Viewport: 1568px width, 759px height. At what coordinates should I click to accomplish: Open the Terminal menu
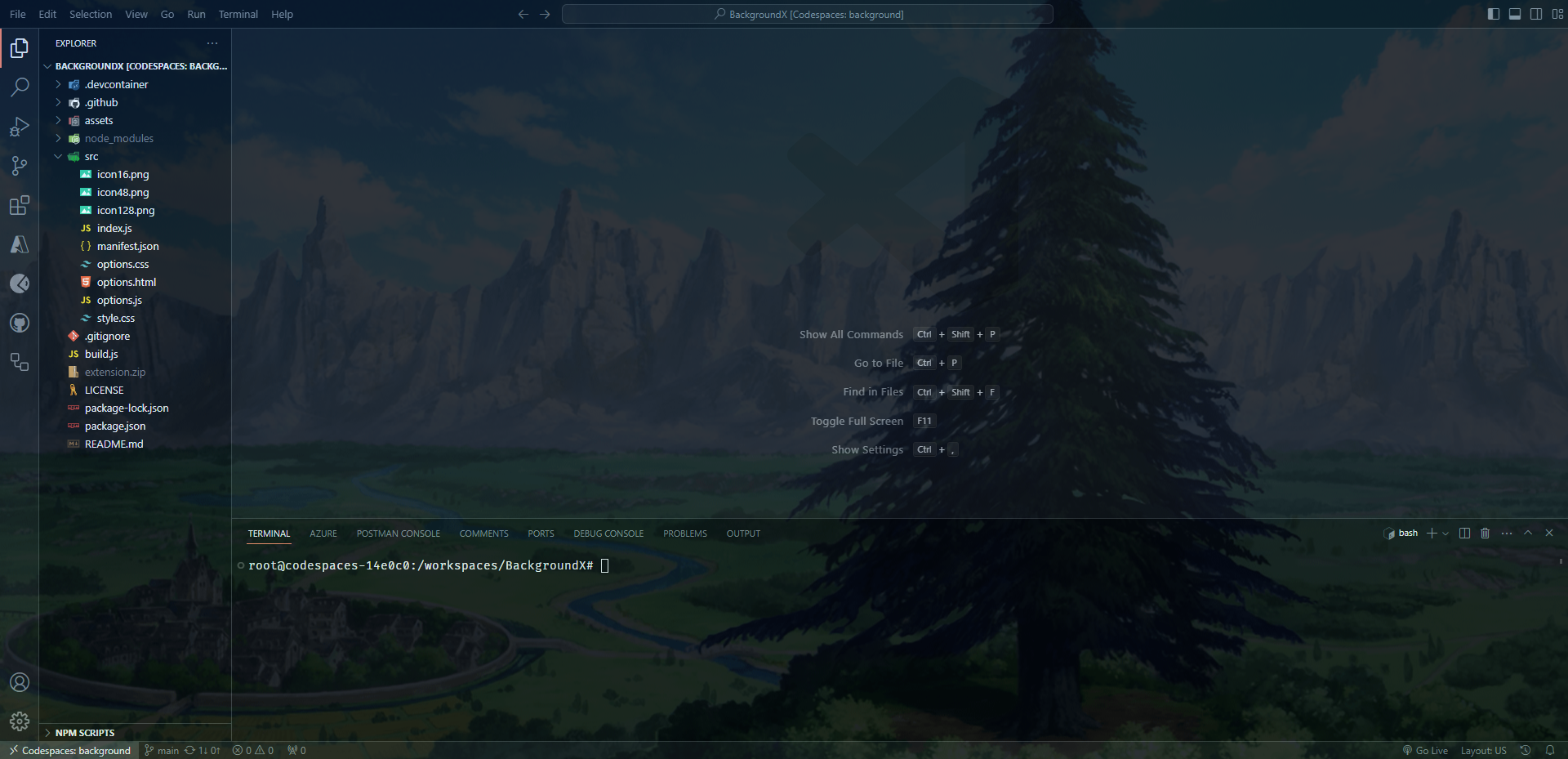(238, 14)
